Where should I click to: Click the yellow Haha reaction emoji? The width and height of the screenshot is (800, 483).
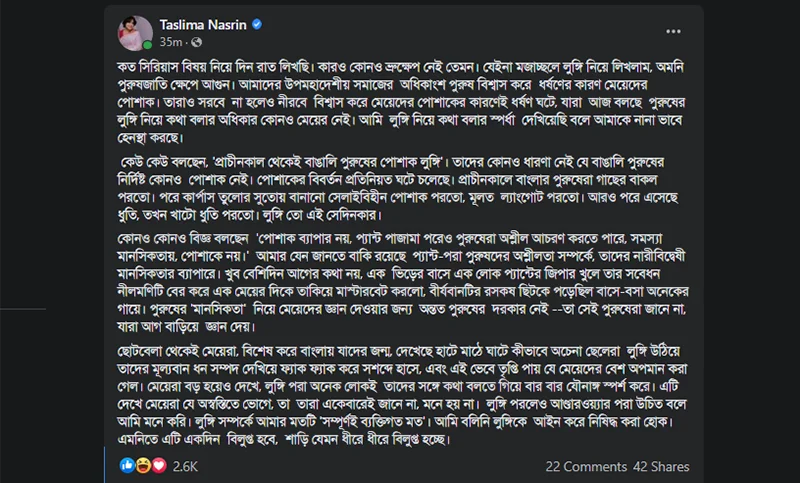[143, 465]
